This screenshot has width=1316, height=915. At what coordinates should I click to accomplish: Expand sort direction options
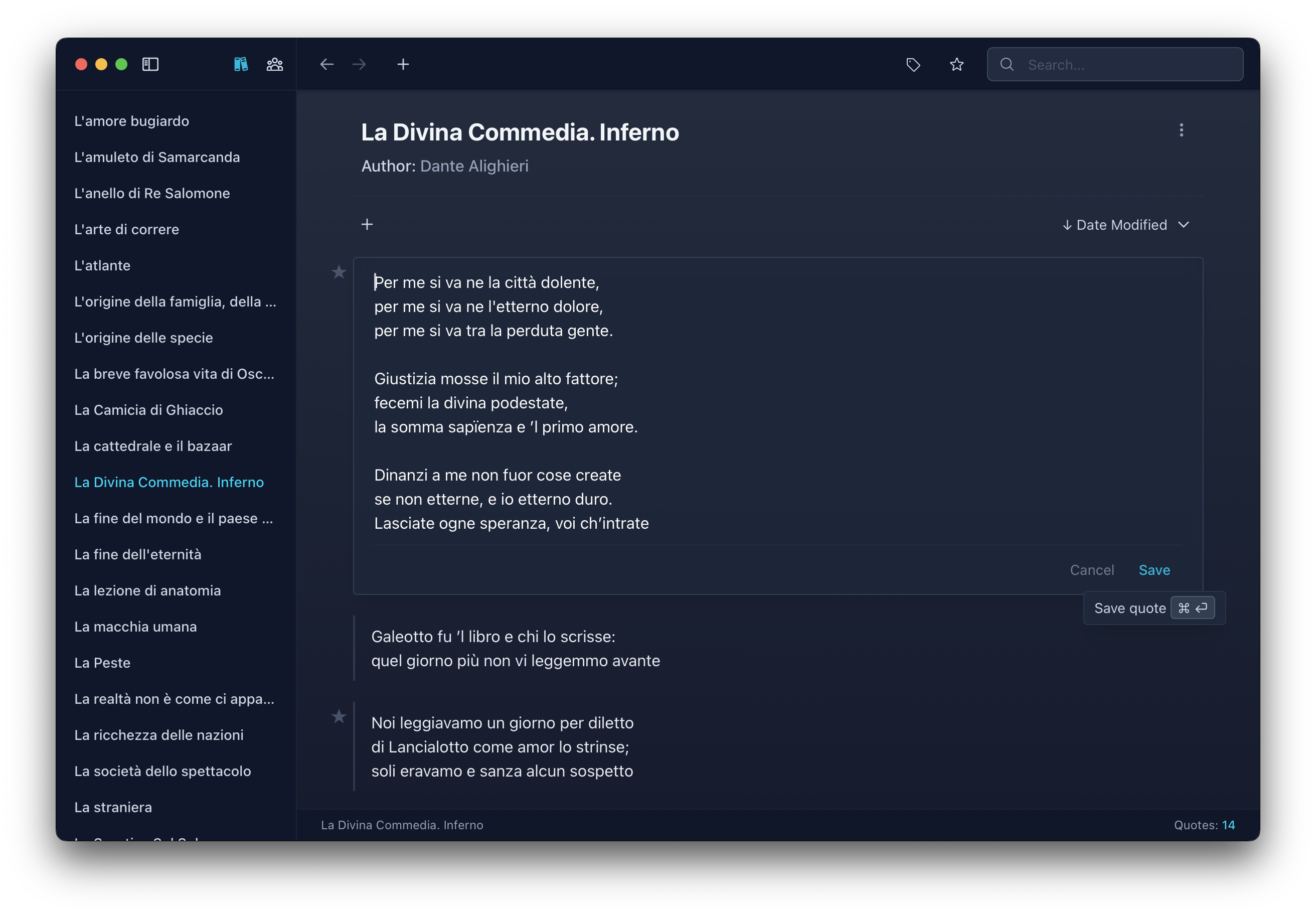(1184, 225)
